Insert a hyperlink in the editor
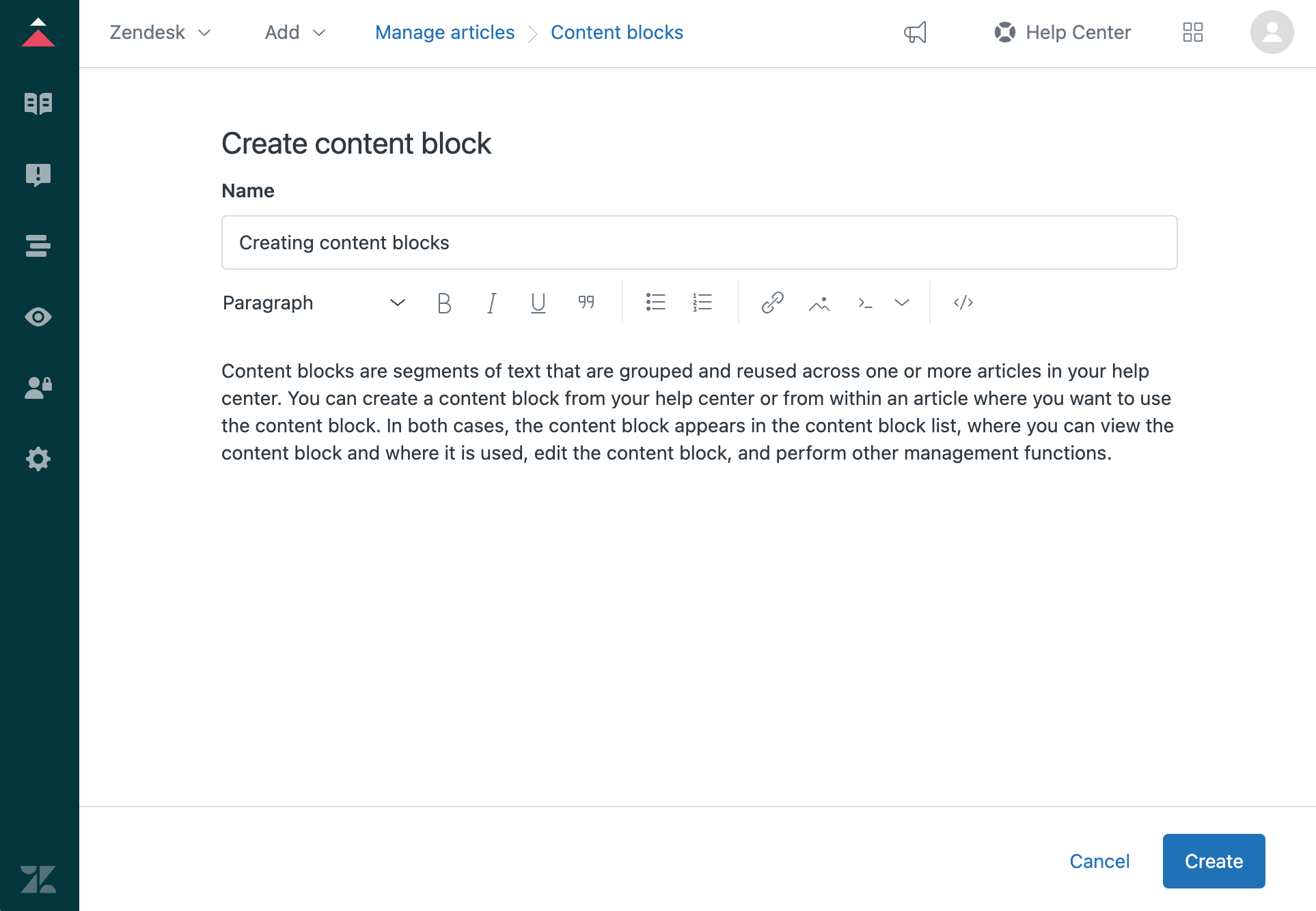The image size is (1316, 911). 773,303
